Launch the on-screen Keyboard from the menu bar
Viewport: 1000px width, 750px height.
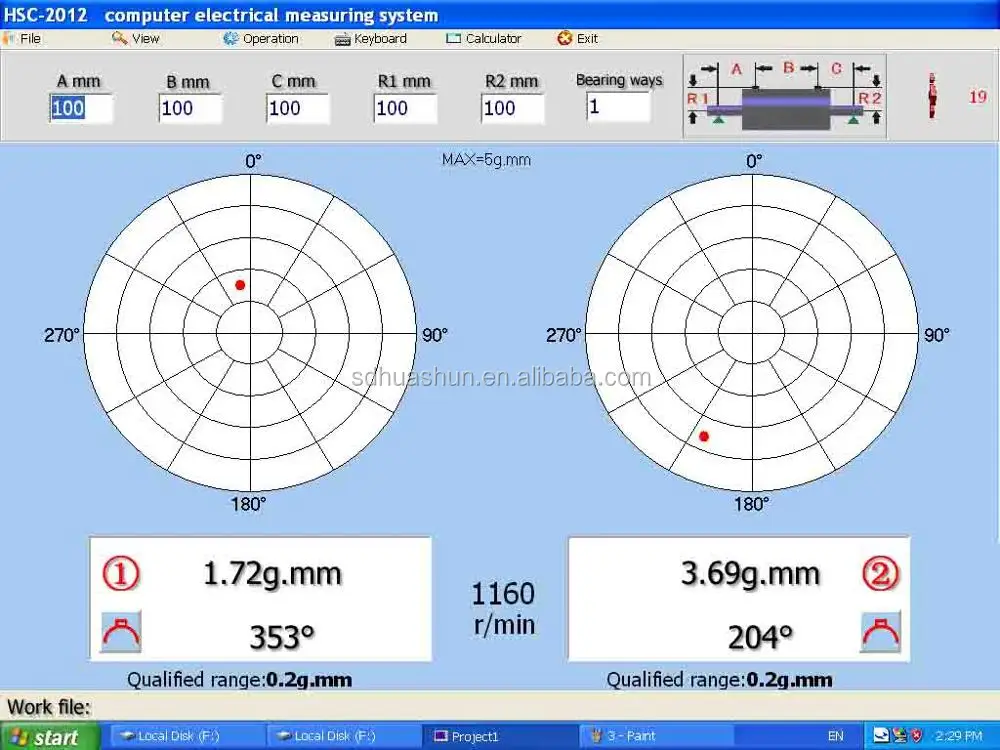pos(371,38)
